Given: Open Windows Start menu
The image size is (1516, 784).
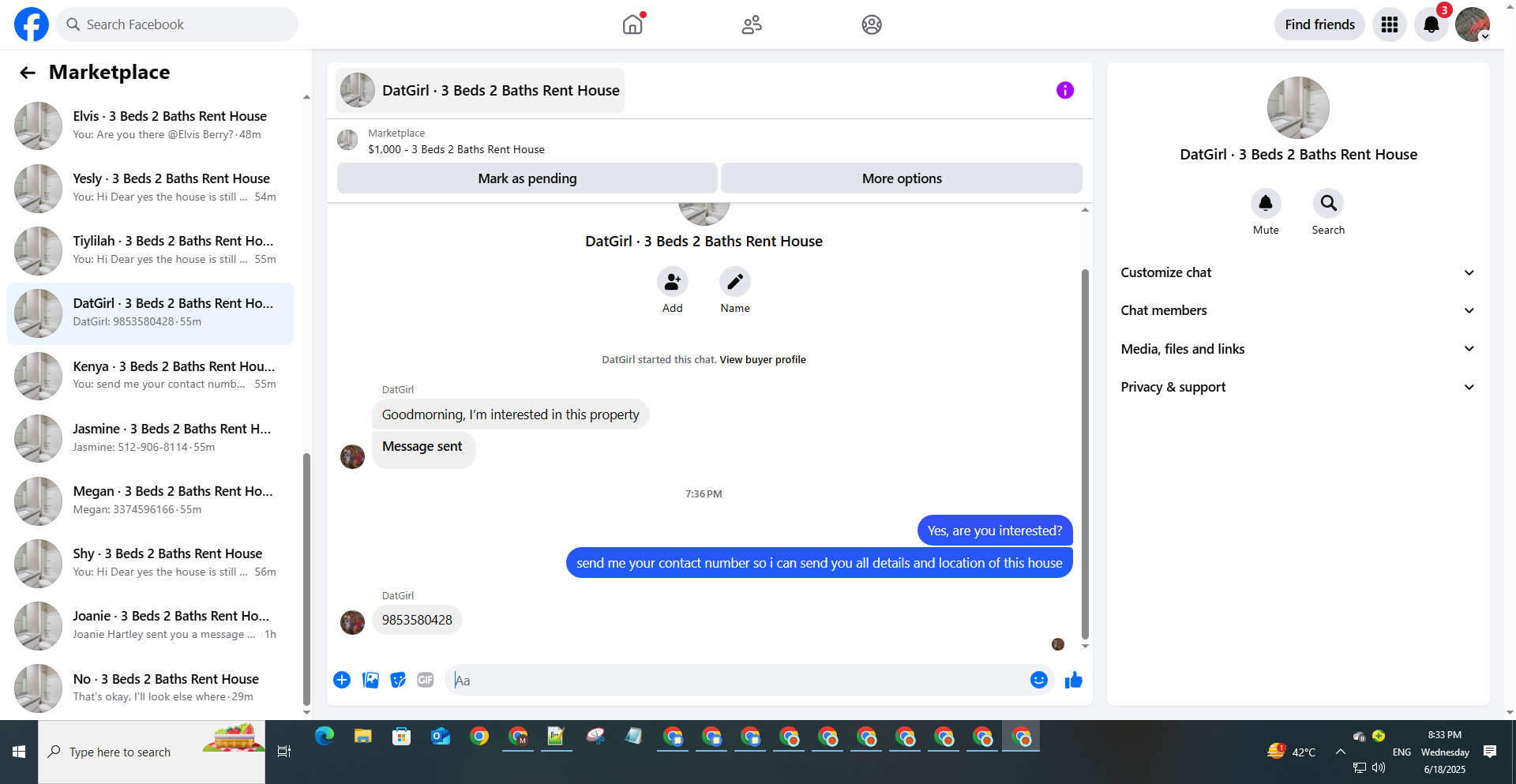Looking at the screenshot, I should [x=19, y=752].
